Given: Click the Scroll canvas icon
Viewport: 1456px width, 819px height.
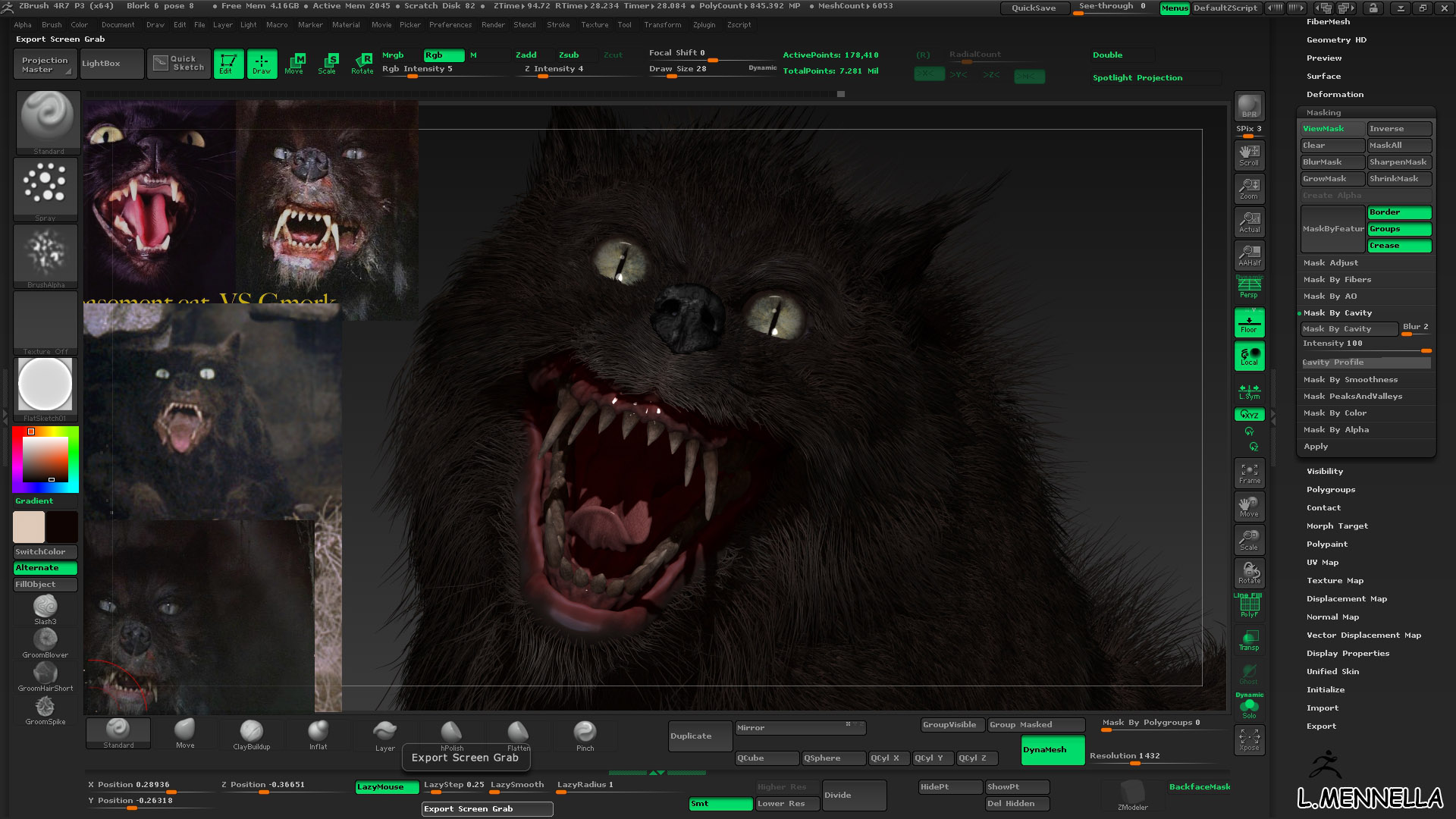Looking at the screenshot, I should pyautogui.click(x=1249, y=155).
